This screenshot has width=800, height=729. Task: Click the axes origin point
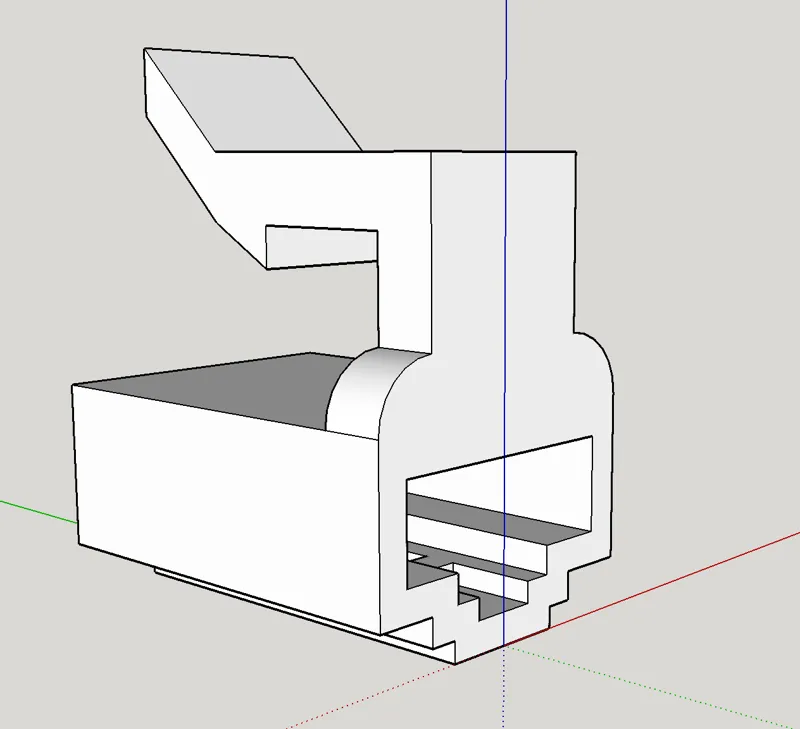[505, 646]
